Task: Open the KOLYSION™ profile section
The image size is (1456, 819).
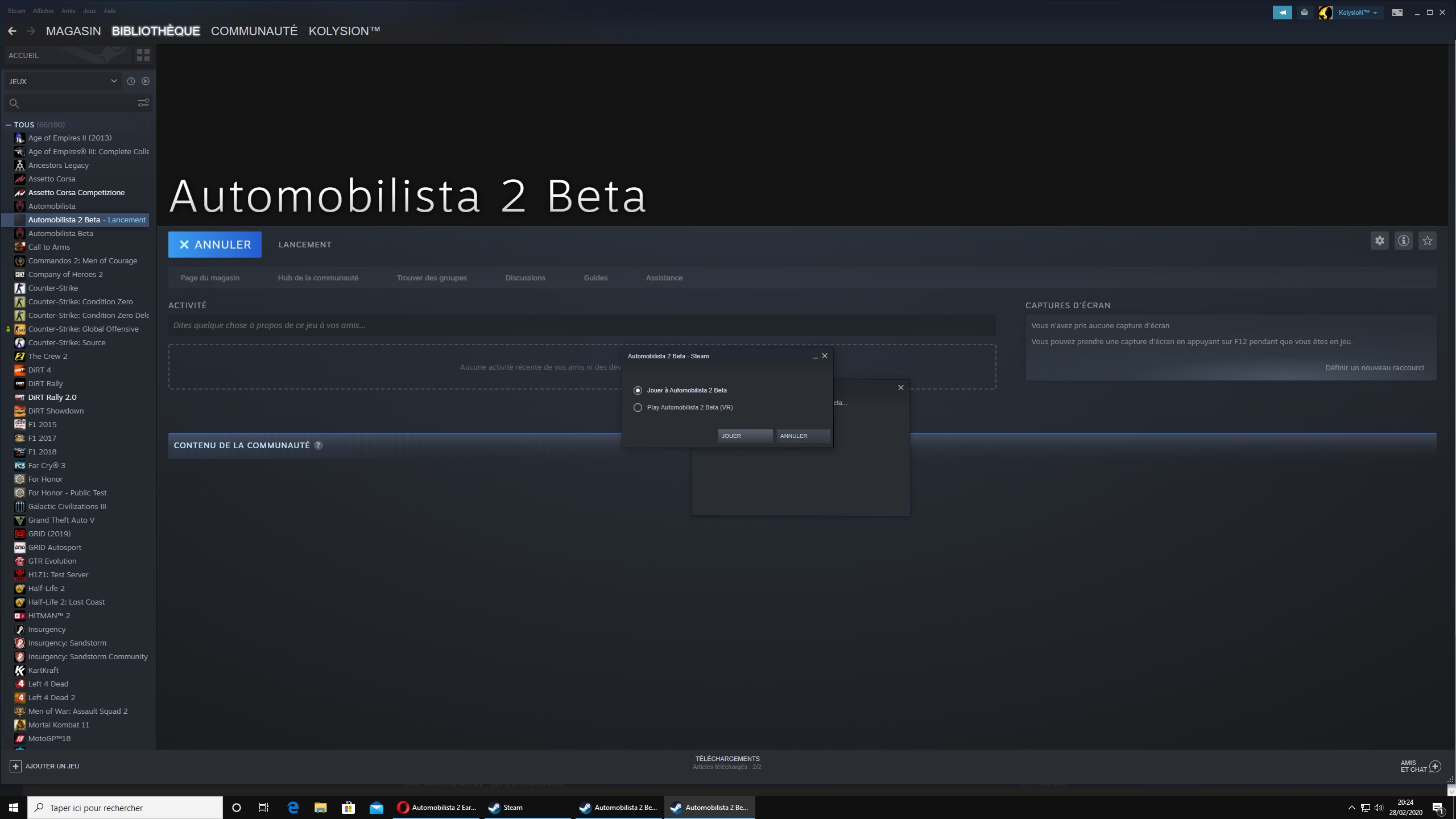Action: pos(344,31)
